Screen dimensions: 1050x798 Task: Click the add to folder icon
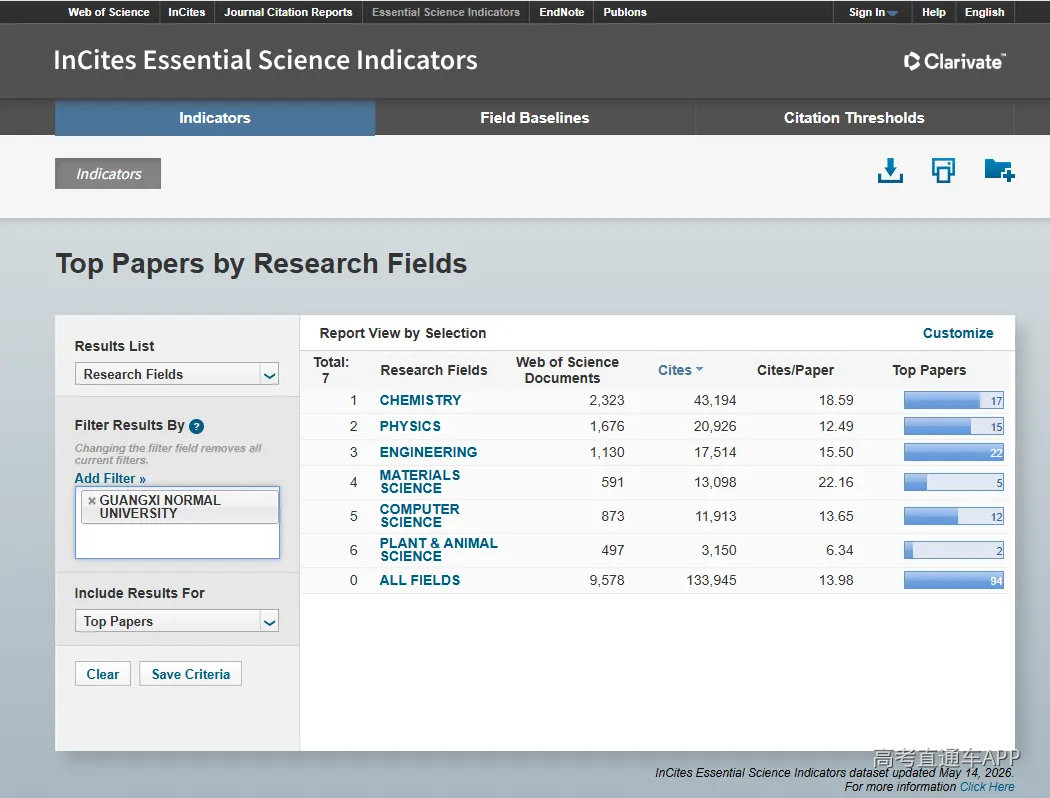coord(999,170)
